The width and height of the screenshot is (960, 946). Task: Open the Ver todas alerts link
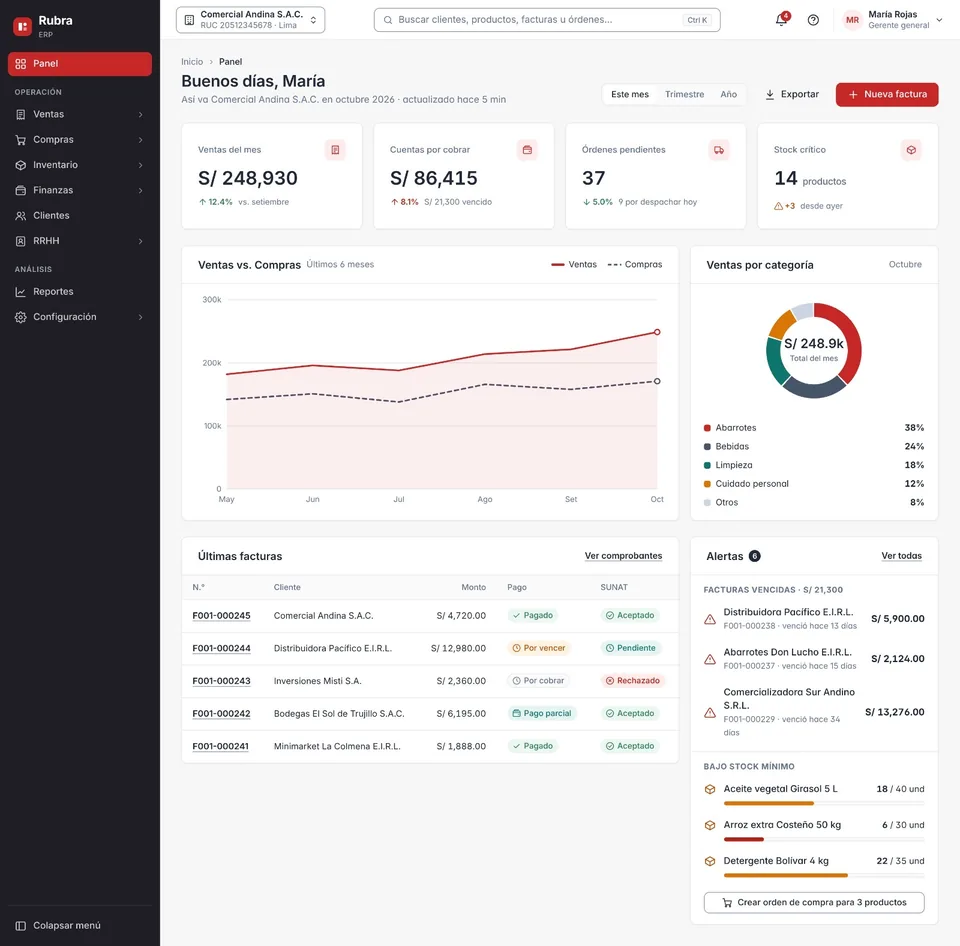[x=901, y=556]
